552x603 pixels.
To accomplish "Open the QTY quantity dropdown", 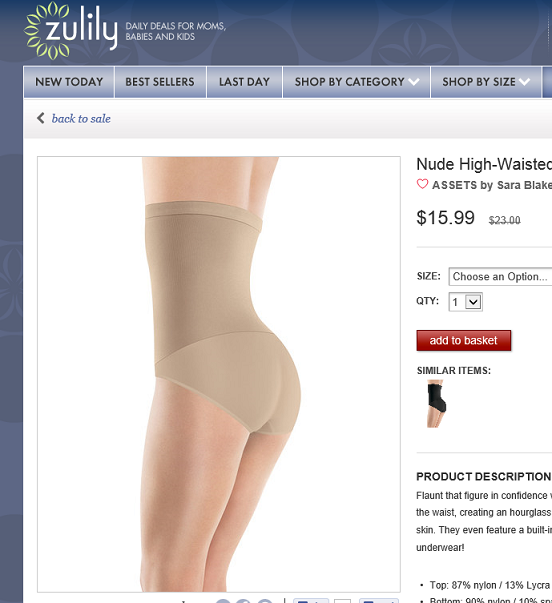I will point(465,302).
